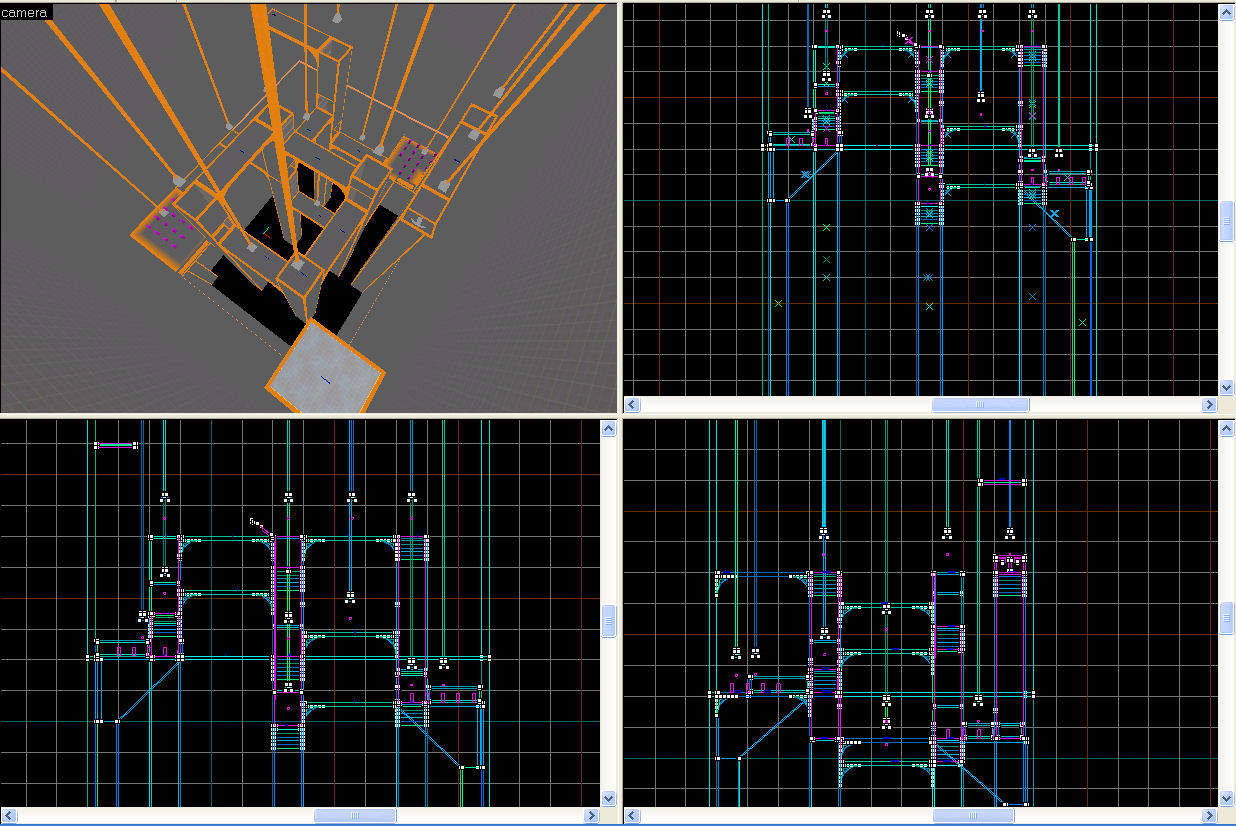Image resolution: width=1236 pixels, height=826 pixels.
Task: Click up arrow of top-right viewport's vertical scrollbar
Action: click(1227, 12)
